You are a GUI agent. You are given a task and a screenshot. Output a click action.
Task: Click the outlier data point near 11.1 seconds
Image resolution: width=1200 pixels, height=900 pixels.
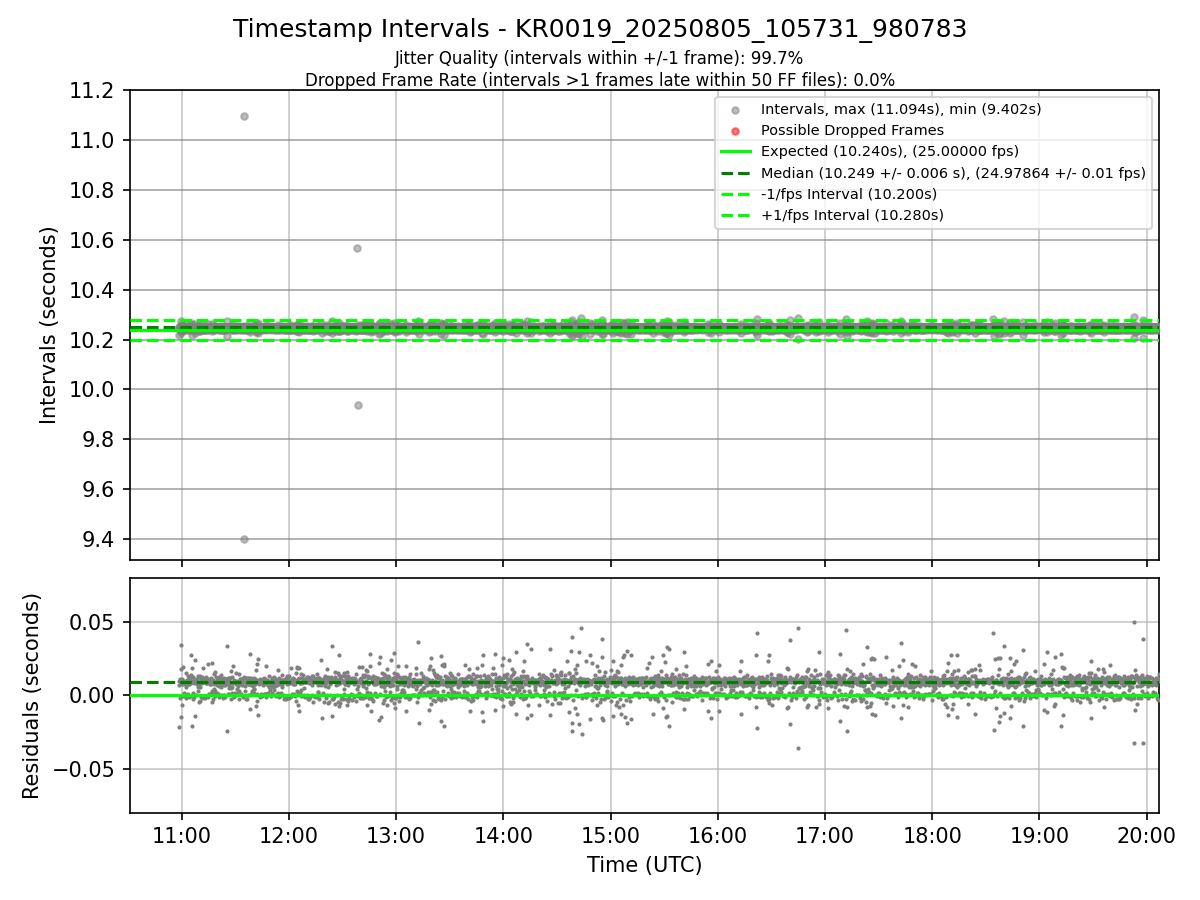tap(244, 116)
